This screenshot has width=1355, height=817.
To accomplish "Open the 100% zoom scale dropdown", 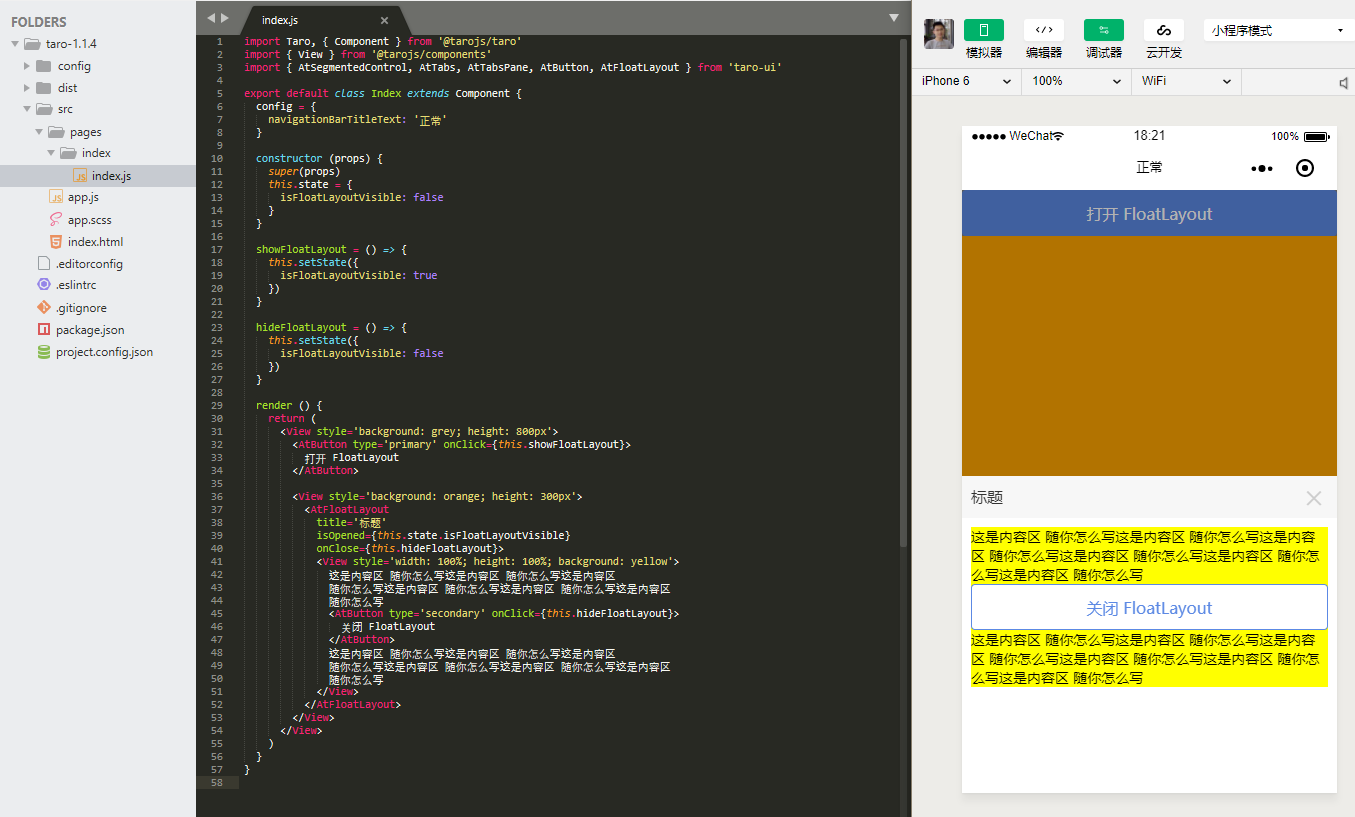I will [1073, 81].
